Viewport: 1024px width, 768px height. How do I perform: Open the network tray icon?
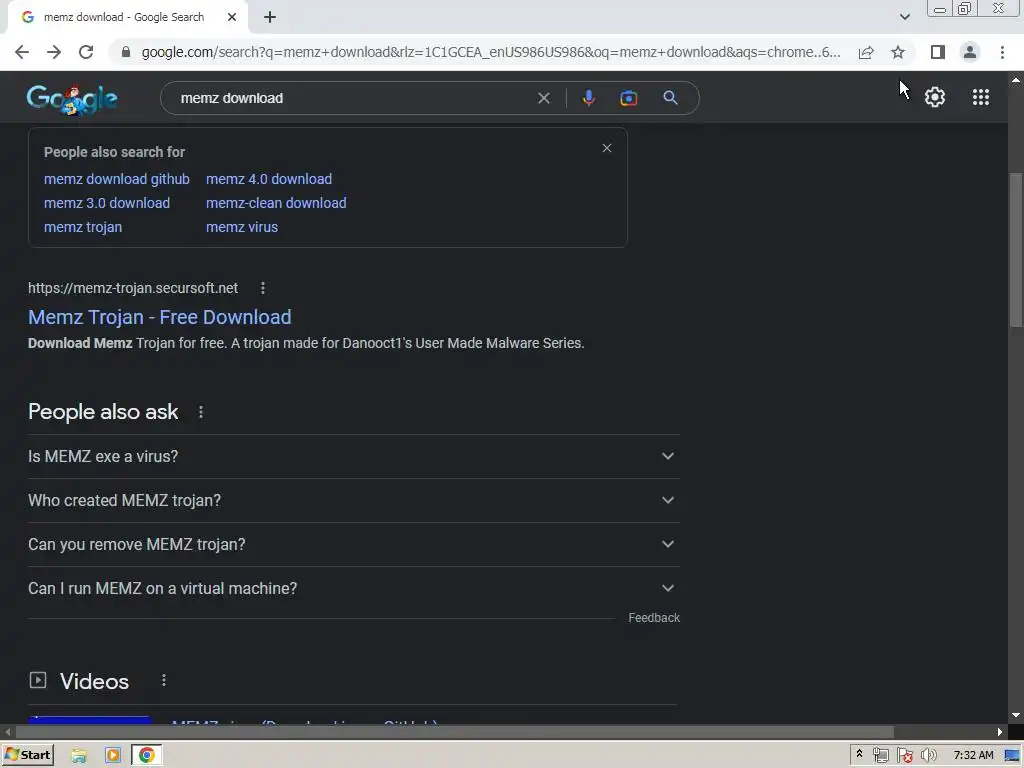881,756
